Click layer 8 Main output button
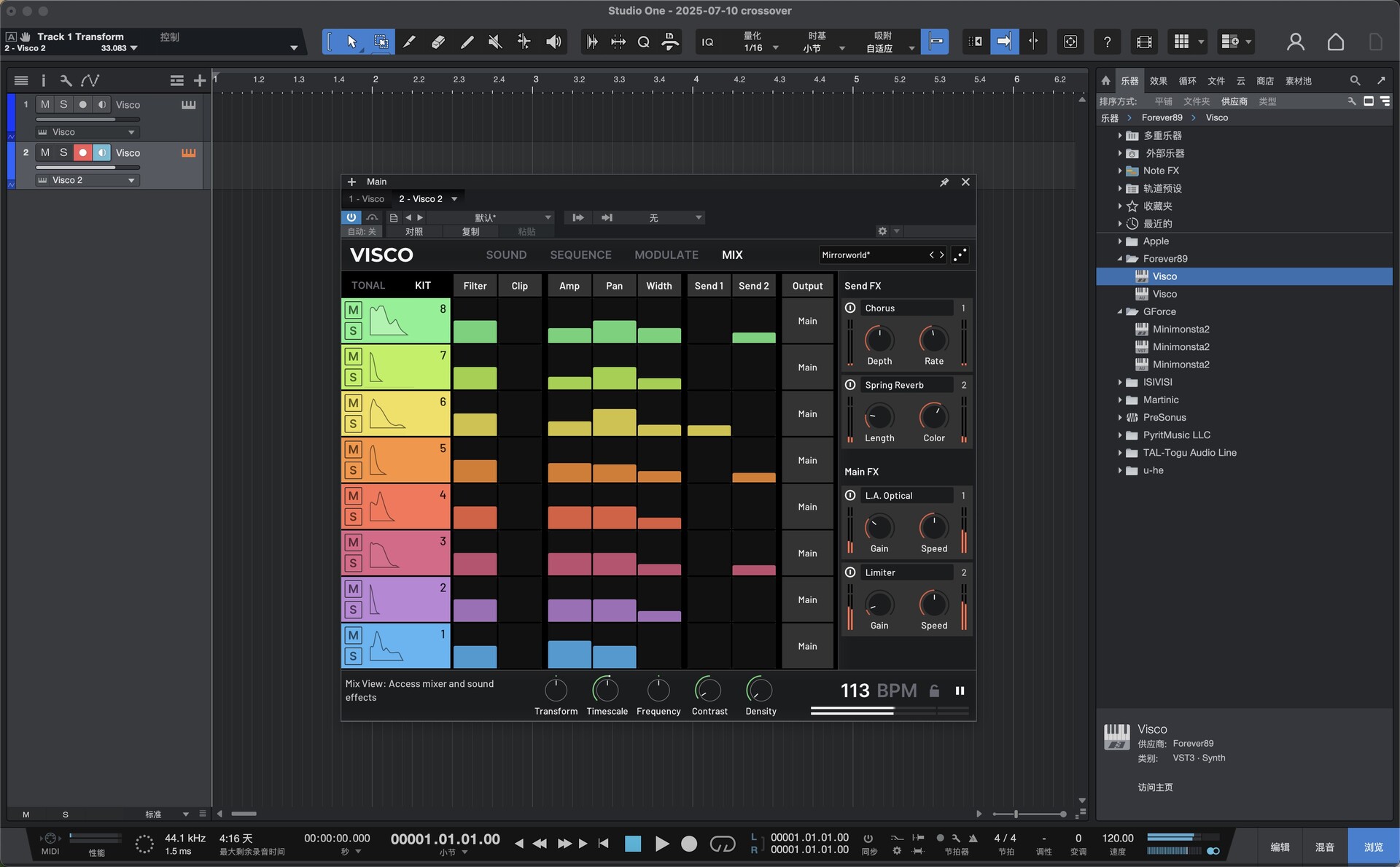This screenshot has height=867, width=1400. 807,321
